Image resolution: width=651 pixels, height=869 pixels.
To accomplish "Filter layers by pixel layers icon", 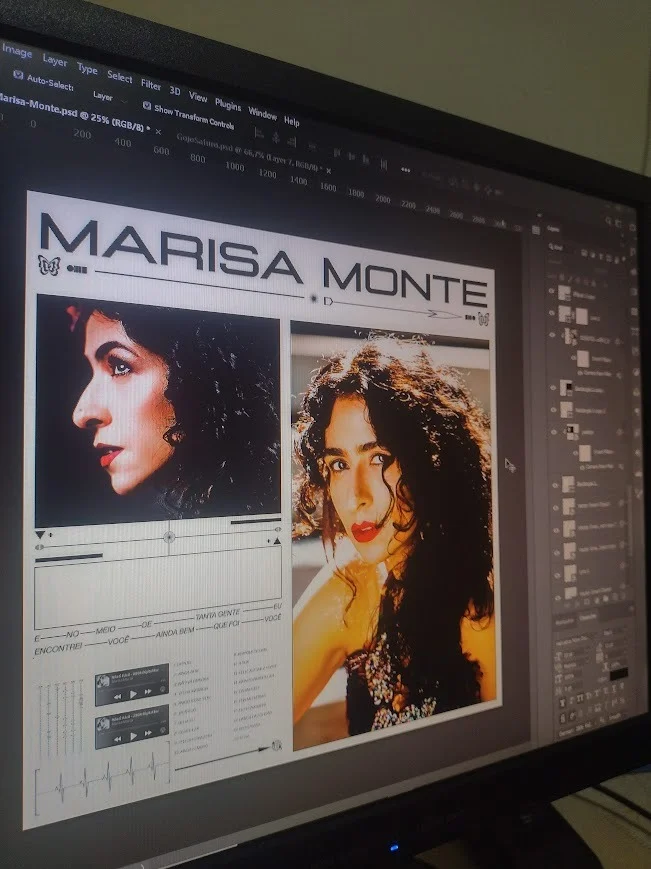I will (x=584, y=252).
